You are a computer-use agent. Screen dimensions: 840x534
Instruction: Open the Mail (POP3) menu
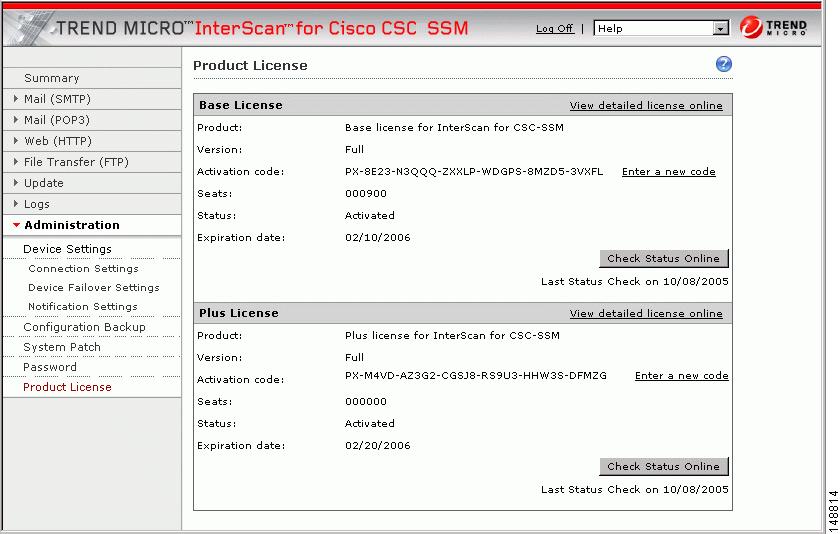57,120
